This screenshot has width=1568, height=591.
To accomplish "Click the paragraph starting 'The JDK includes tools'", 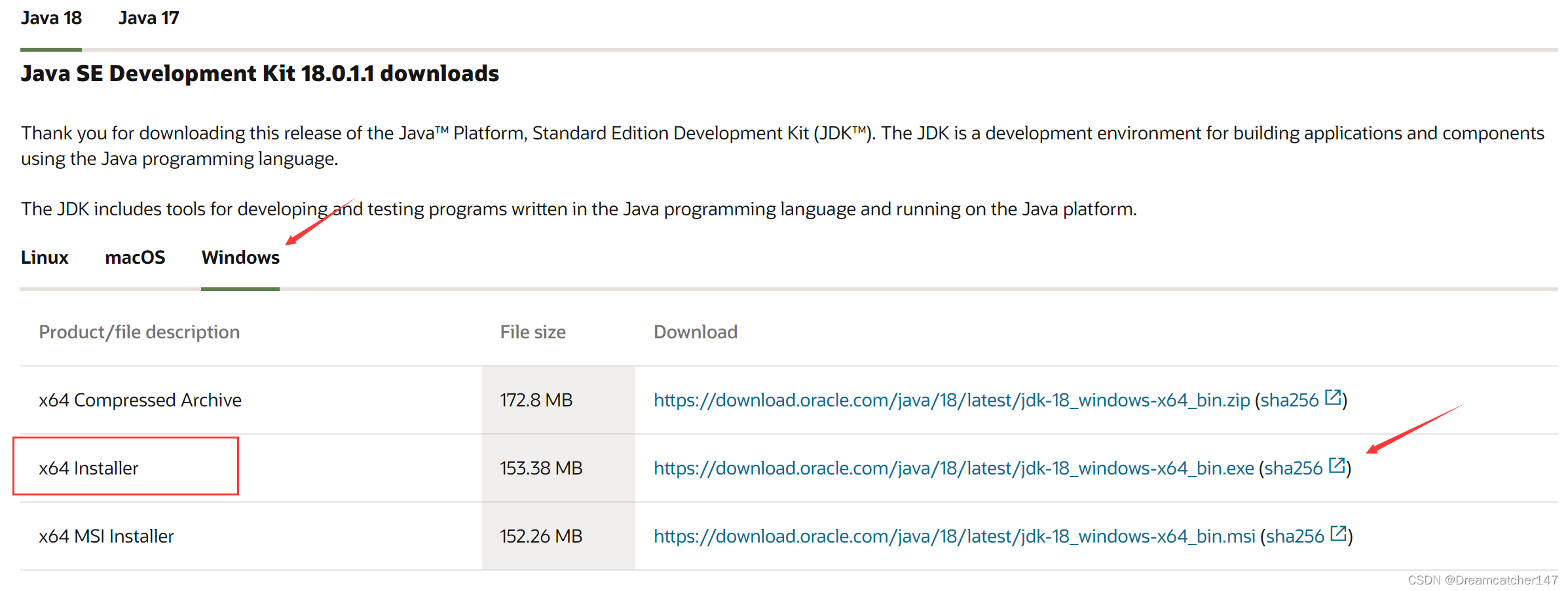I will pyautogui.click(x=579, y=209).
